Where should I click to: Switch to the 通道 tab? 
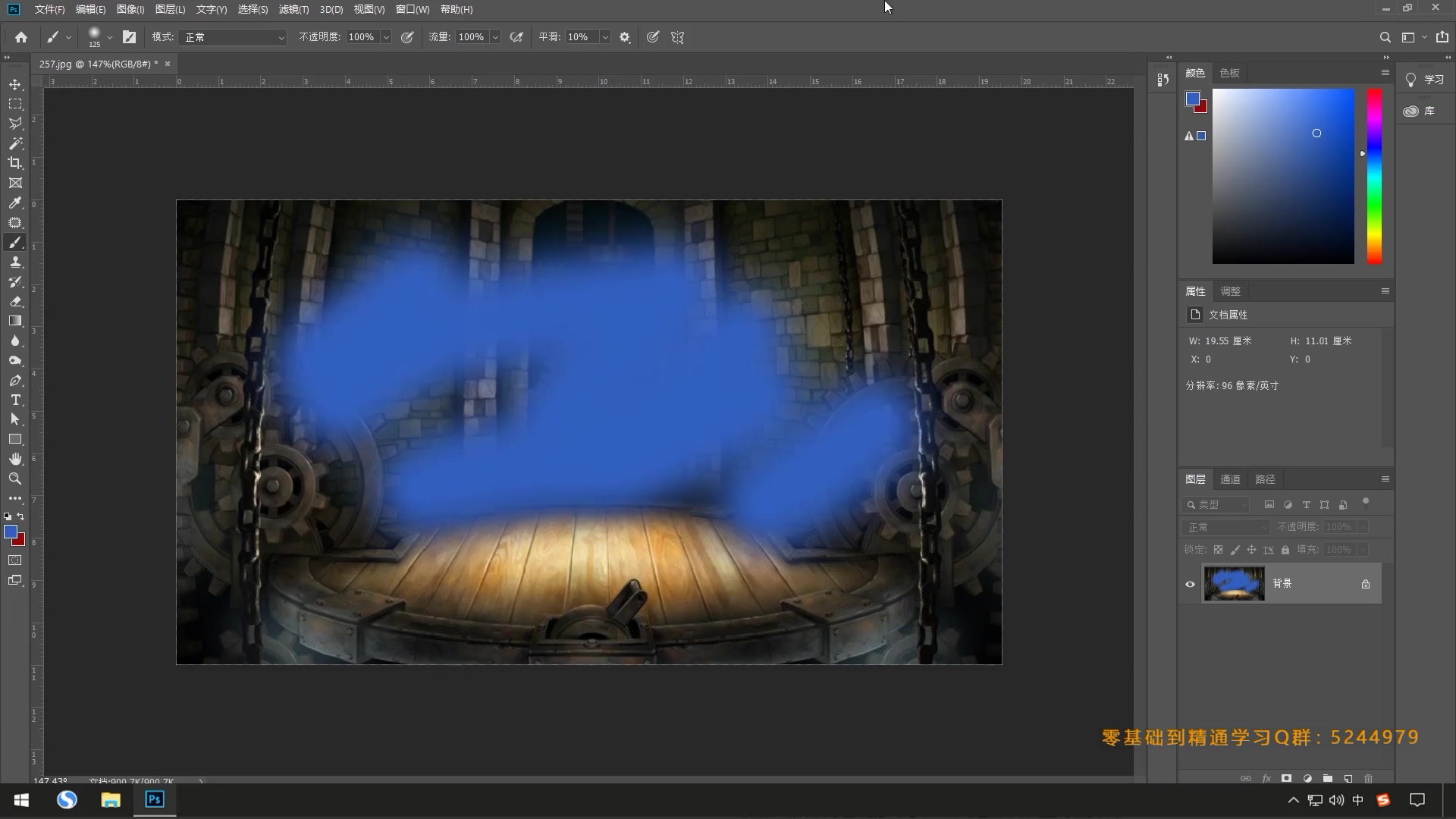click(x=1230, y=479)
